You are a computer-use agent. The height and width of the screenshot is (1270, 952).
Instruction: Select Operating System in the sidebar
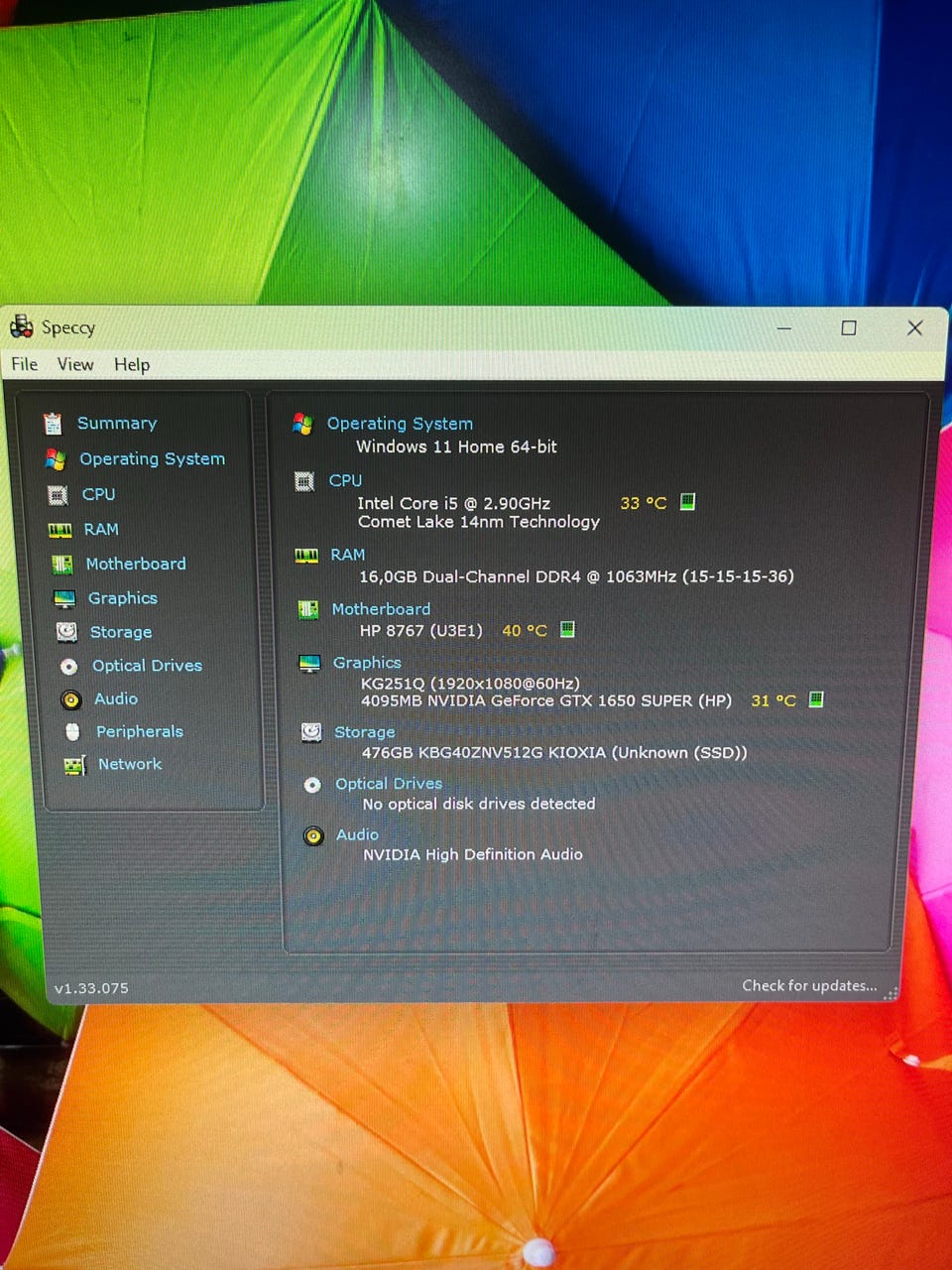point(153,459)
